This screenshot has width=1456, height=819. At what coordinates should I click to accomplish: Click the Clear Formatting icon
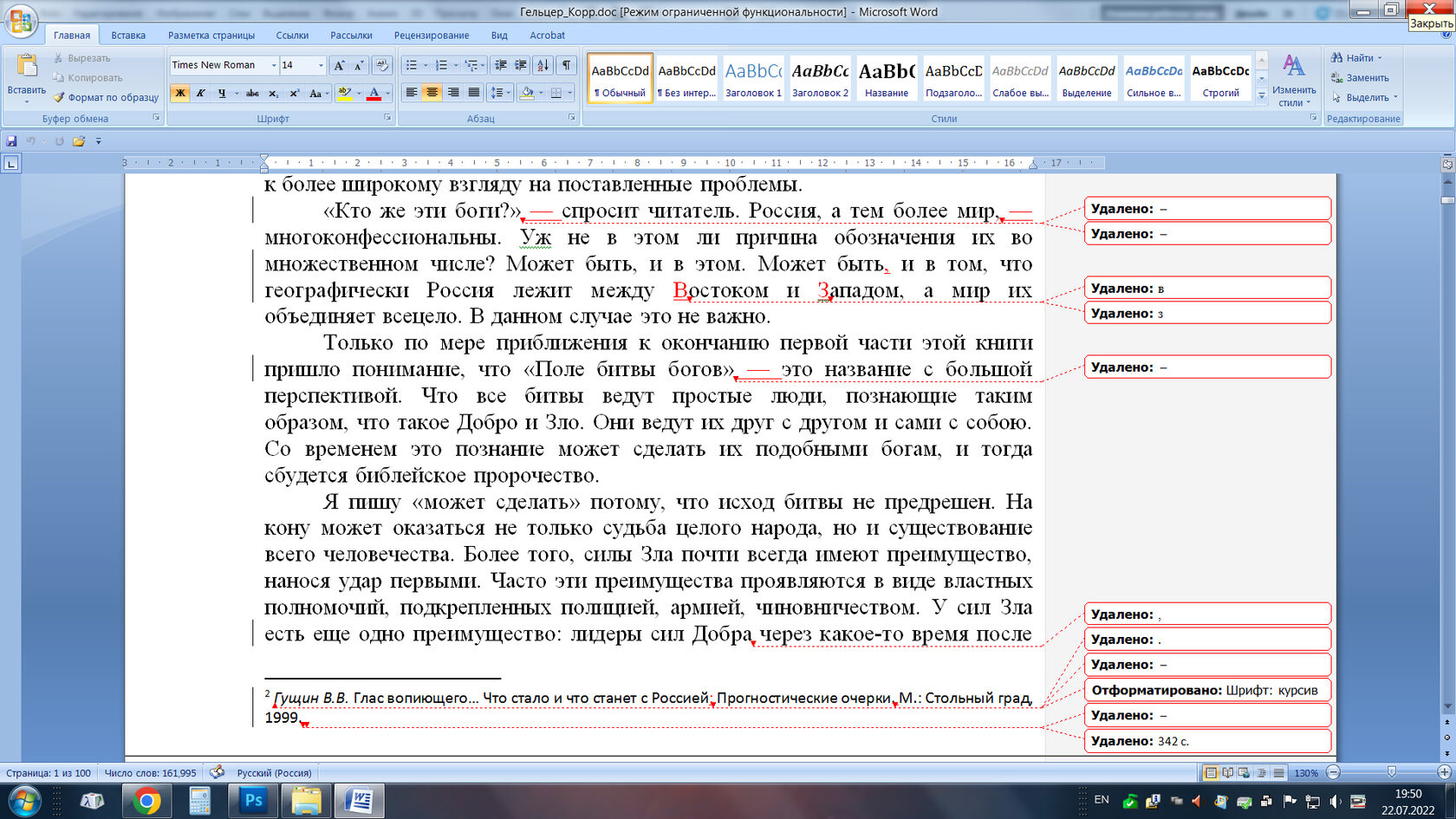point(382,65)
